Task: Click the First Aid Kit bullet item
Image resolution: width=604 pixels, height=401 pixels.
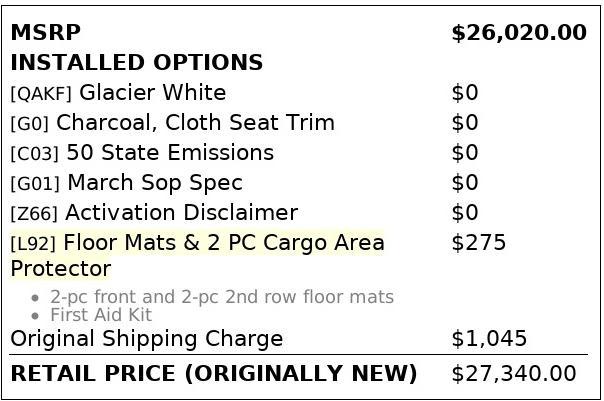Action: tap(100, 315)
